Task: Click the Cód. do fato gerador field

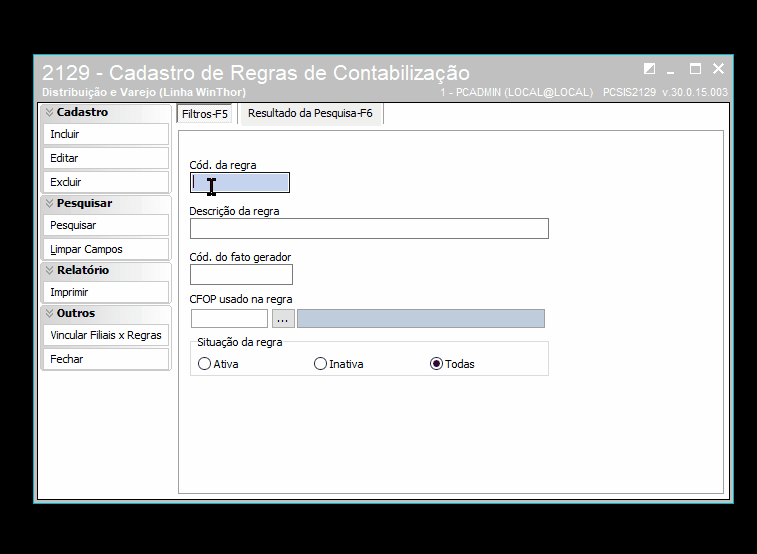Action: (241, 275)
